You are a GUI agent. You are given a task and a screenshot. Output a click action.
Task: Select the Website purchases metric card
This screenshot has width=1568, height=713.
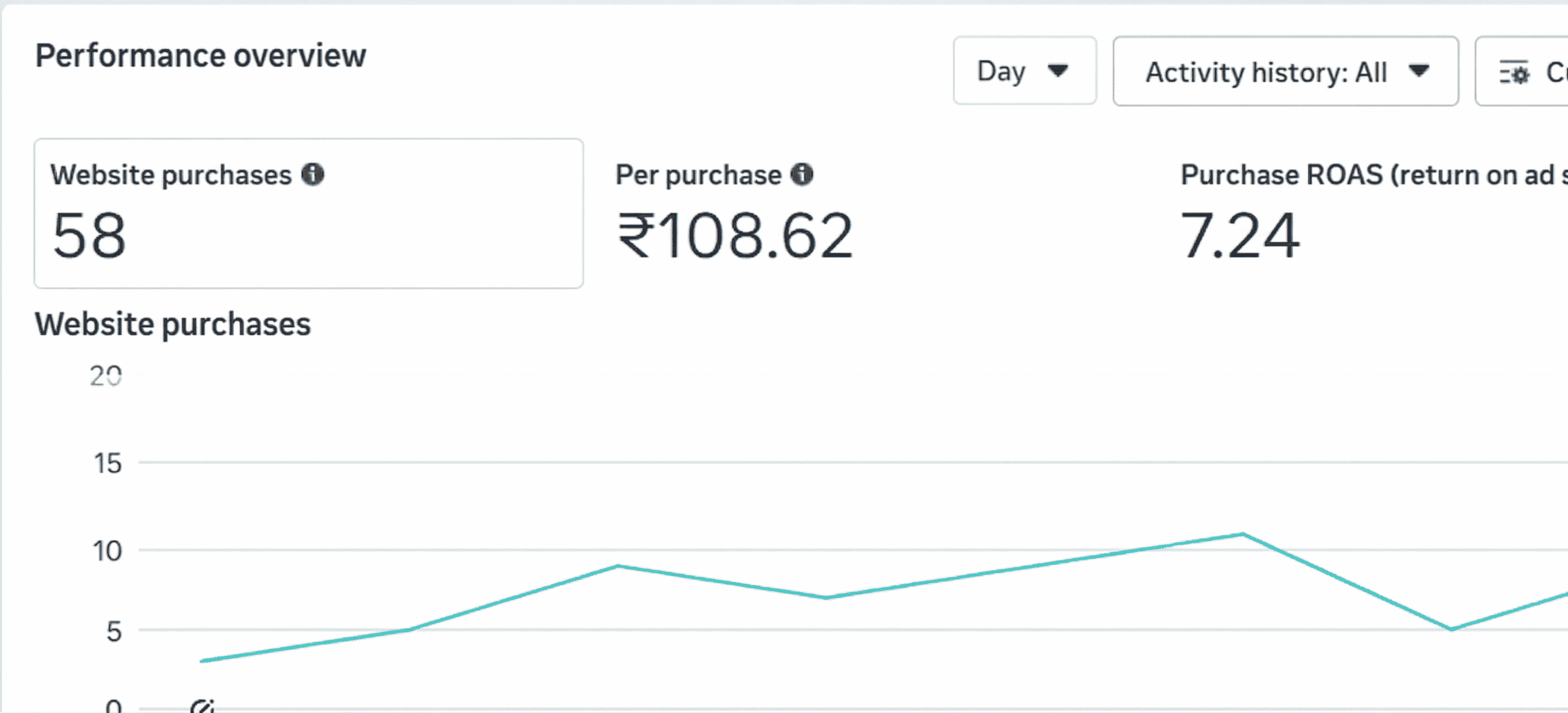click(x=309, y=213)
